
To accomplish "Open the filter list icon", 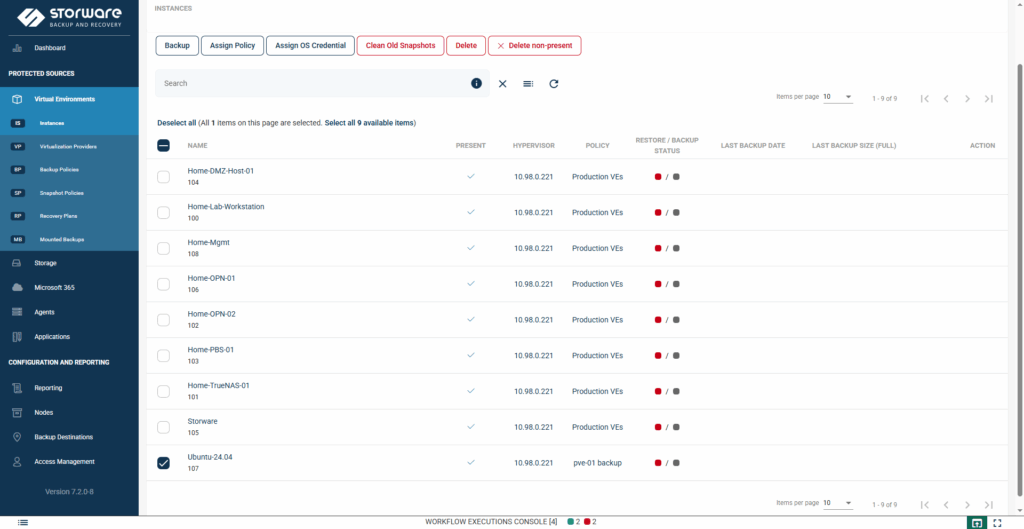I will click(x=528, y=84).
